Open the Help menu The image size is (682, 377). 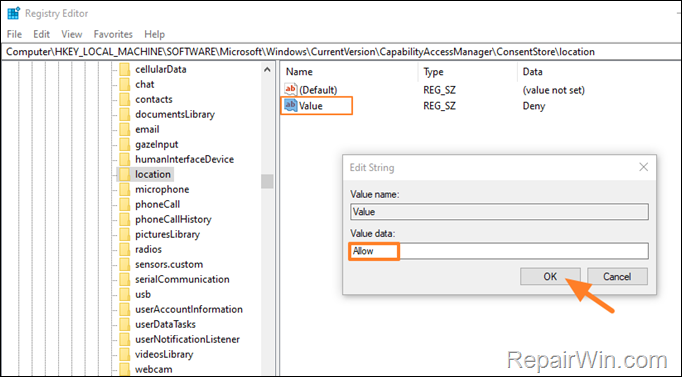point(154,34)
